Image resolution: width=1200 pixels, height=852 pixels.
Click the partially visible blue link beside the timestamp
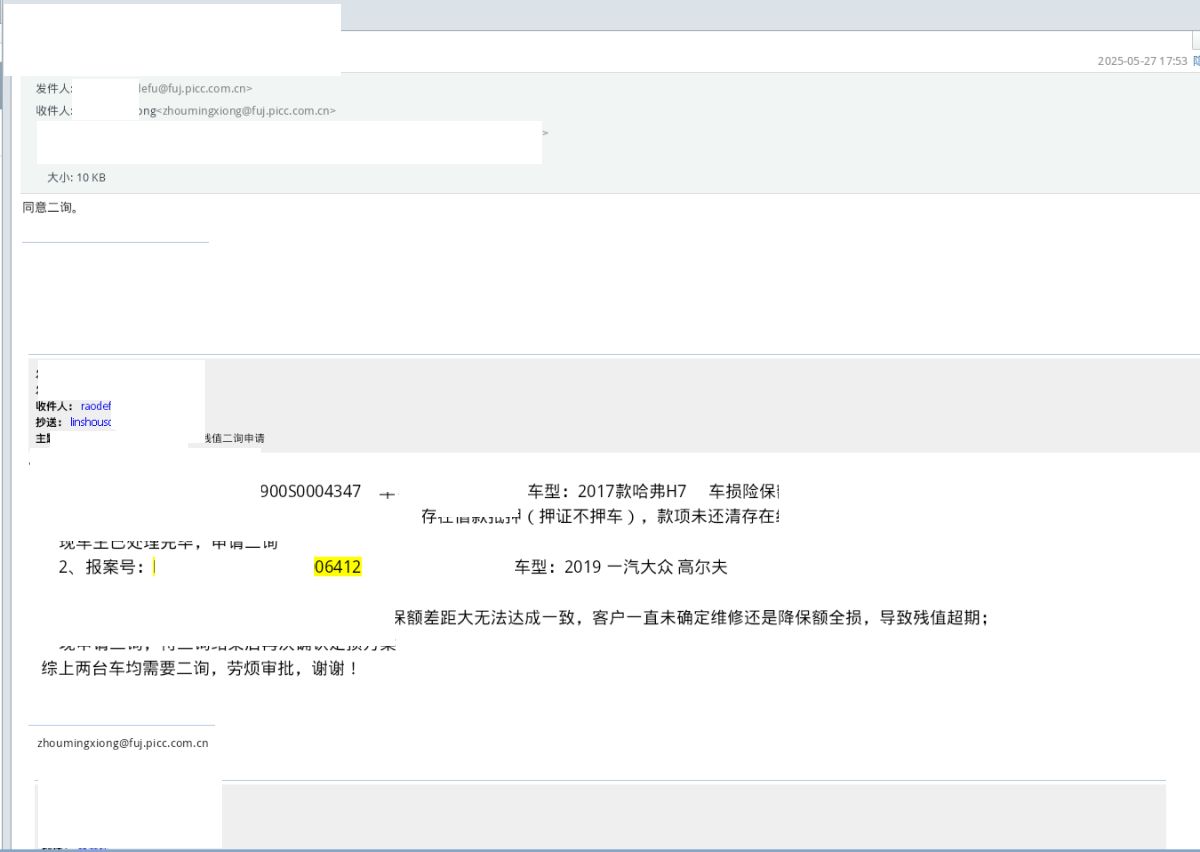coord(1196,61)
